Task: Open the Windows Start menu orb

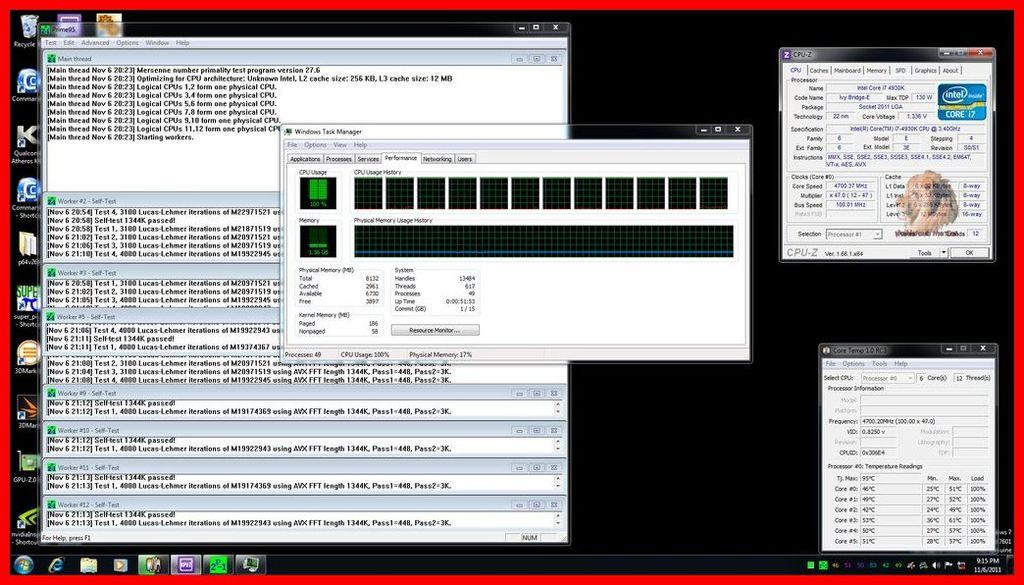Action: pos(24,564)
